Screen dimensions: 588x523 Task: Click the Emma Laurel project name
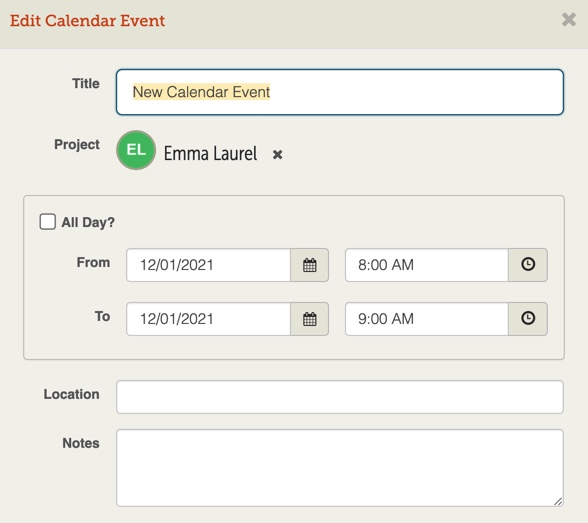click(x=210, y=153)
